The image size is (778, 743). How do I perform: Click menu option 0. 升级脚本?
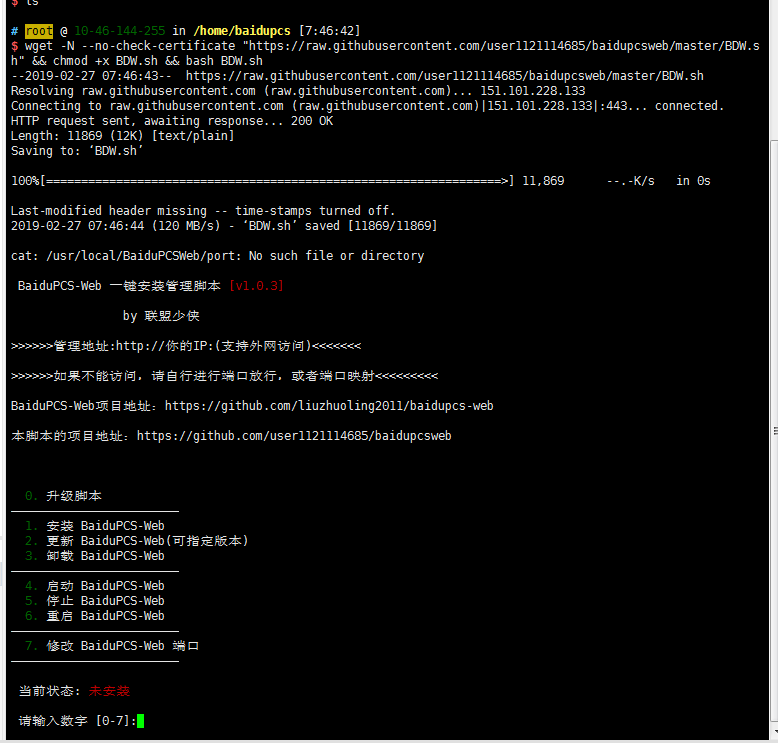(x=64, y=496)
